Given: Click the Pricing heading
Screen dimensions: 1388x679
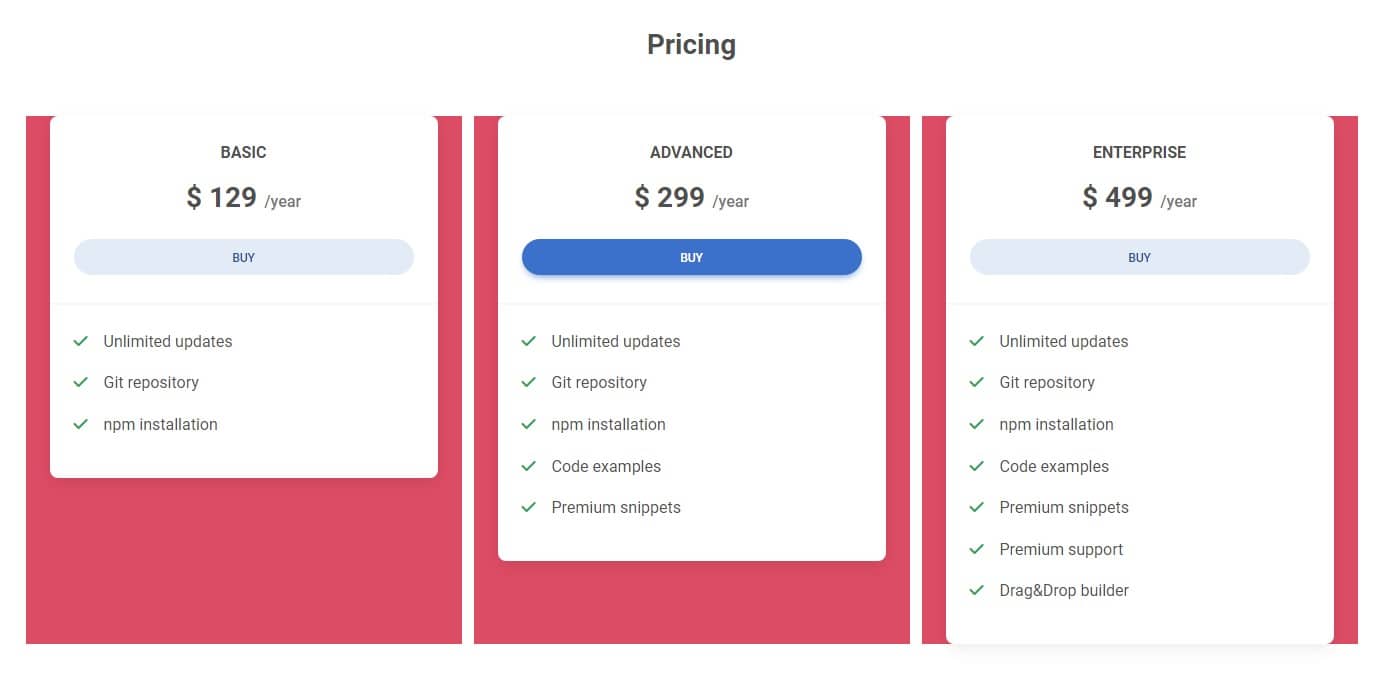Looking at the screenshot, I should (691, 45).
